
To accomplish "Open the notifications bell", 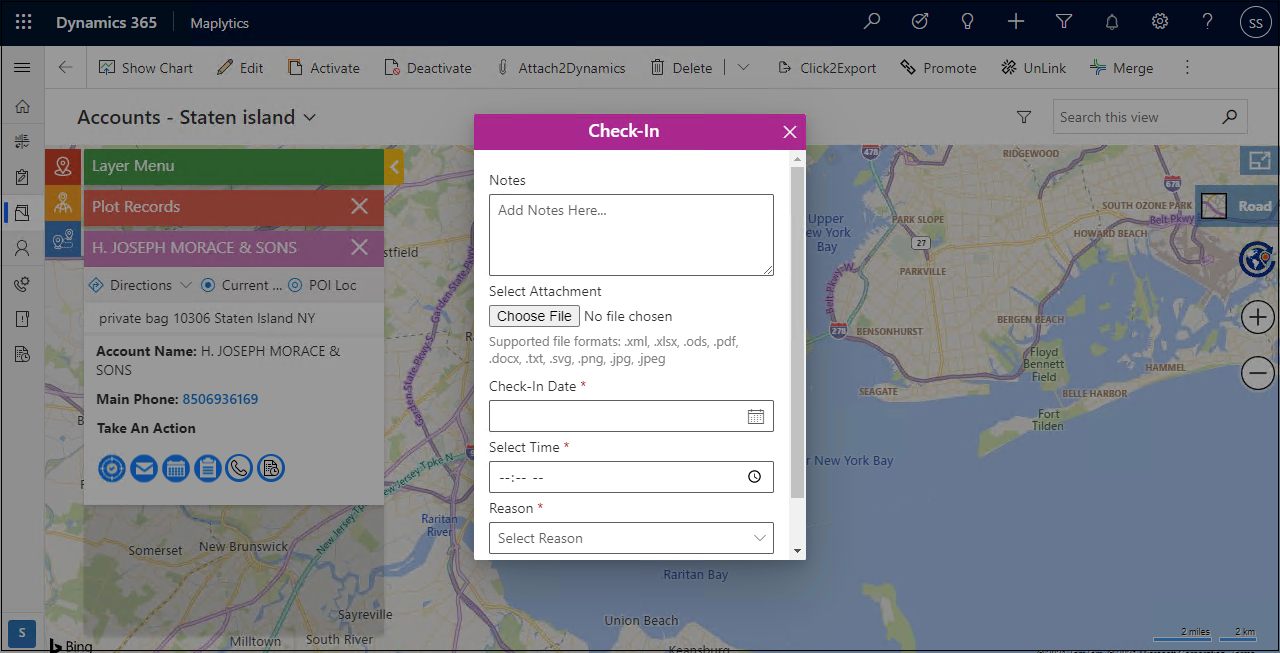I will pos(1112,22).
